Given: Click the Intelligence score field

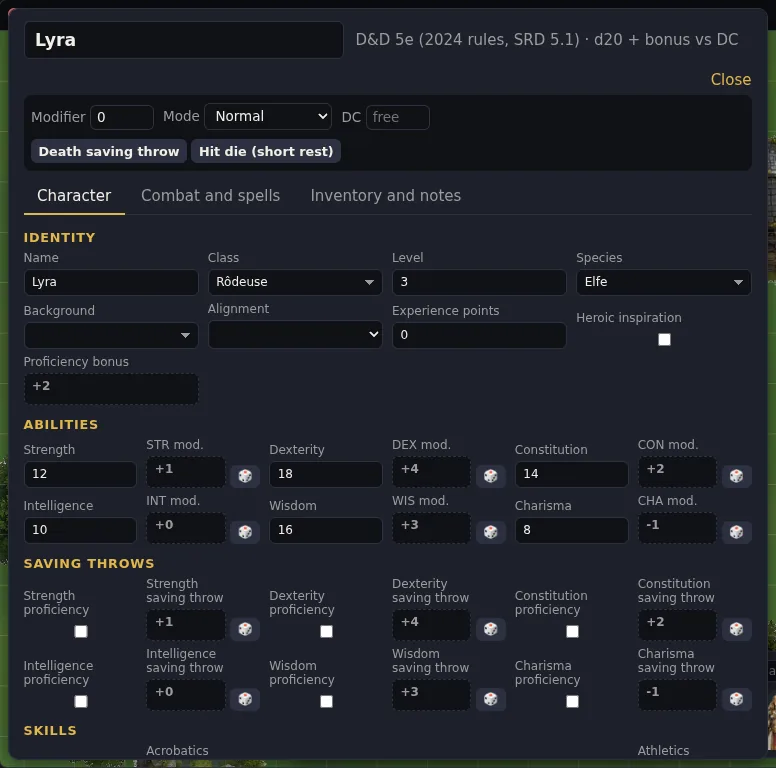Looking at the screenshot, I should 80,530.
